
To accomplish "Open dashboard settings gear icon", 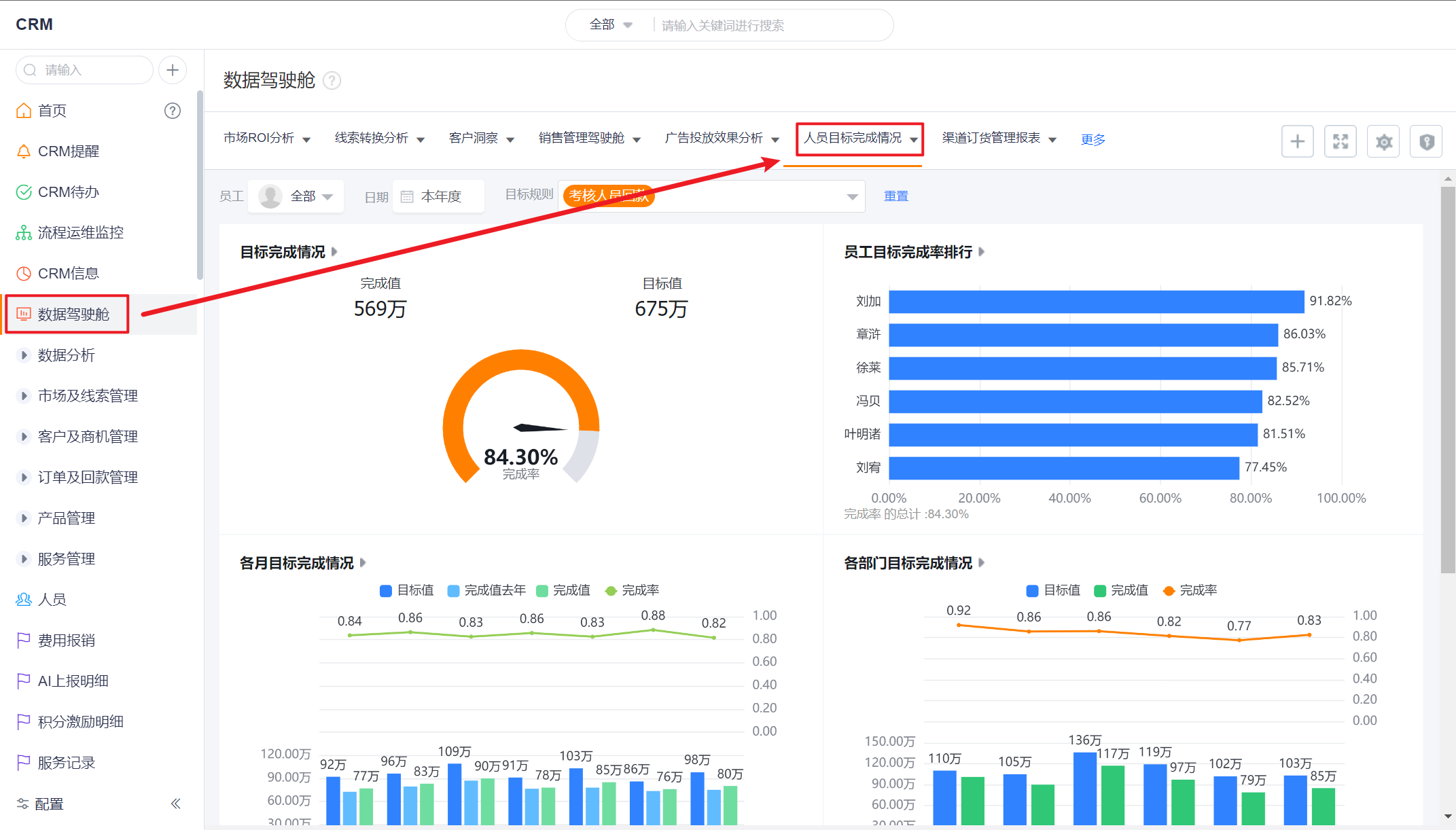I will (x=1384, y=141).
